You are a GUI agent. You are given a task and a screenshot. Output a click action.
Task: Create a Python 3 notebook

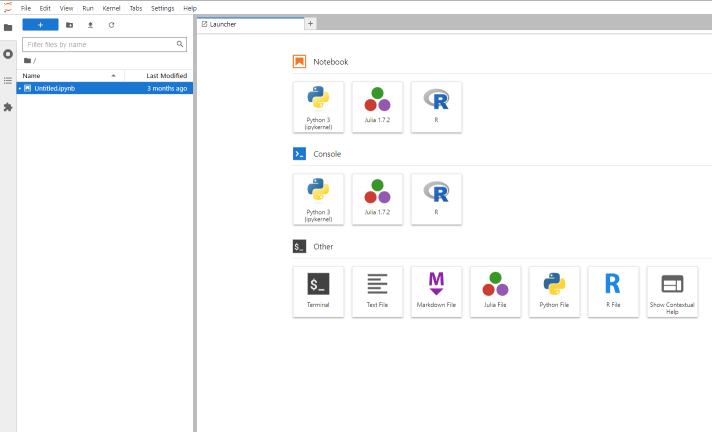[318, 107]
